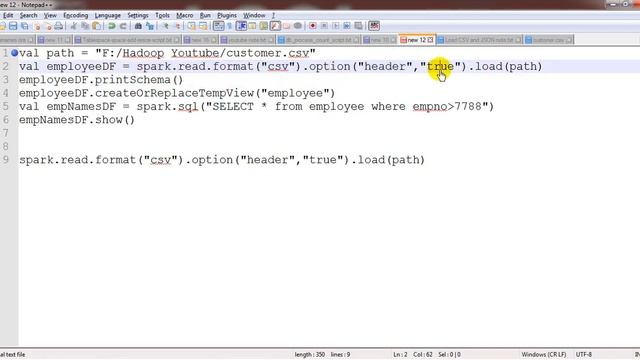
Task: Click the Playback macro toolbar icon
Action: pos(336,26)
